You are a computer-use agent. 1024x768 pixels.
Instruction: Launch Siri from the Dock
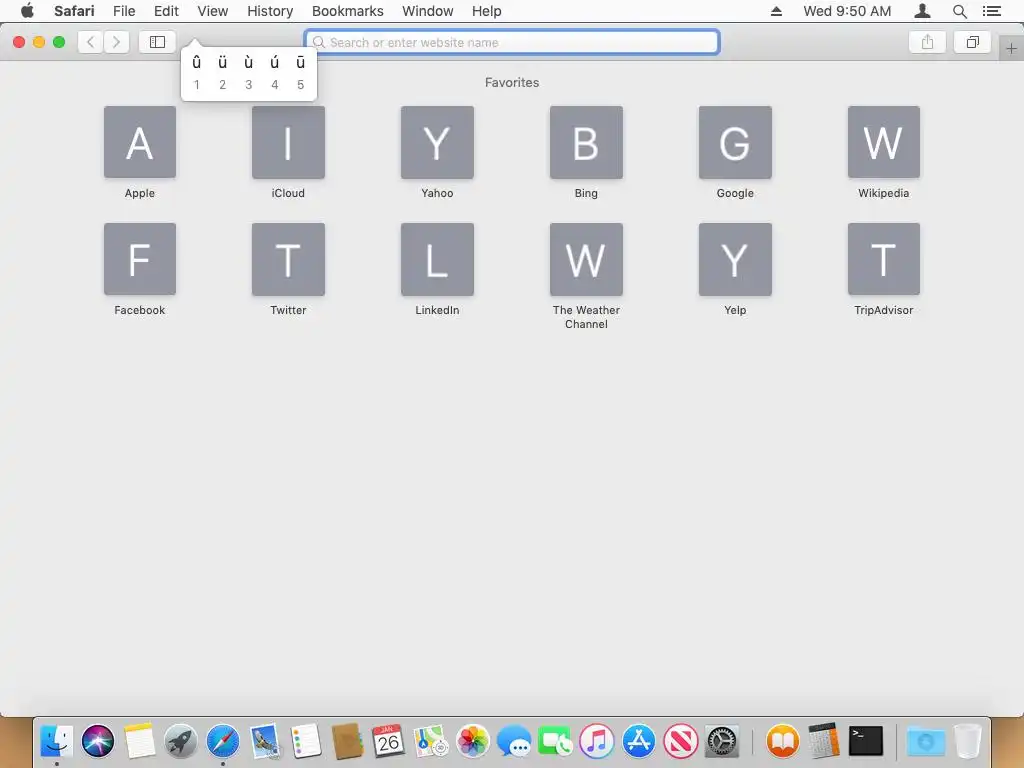click(98, 741)
